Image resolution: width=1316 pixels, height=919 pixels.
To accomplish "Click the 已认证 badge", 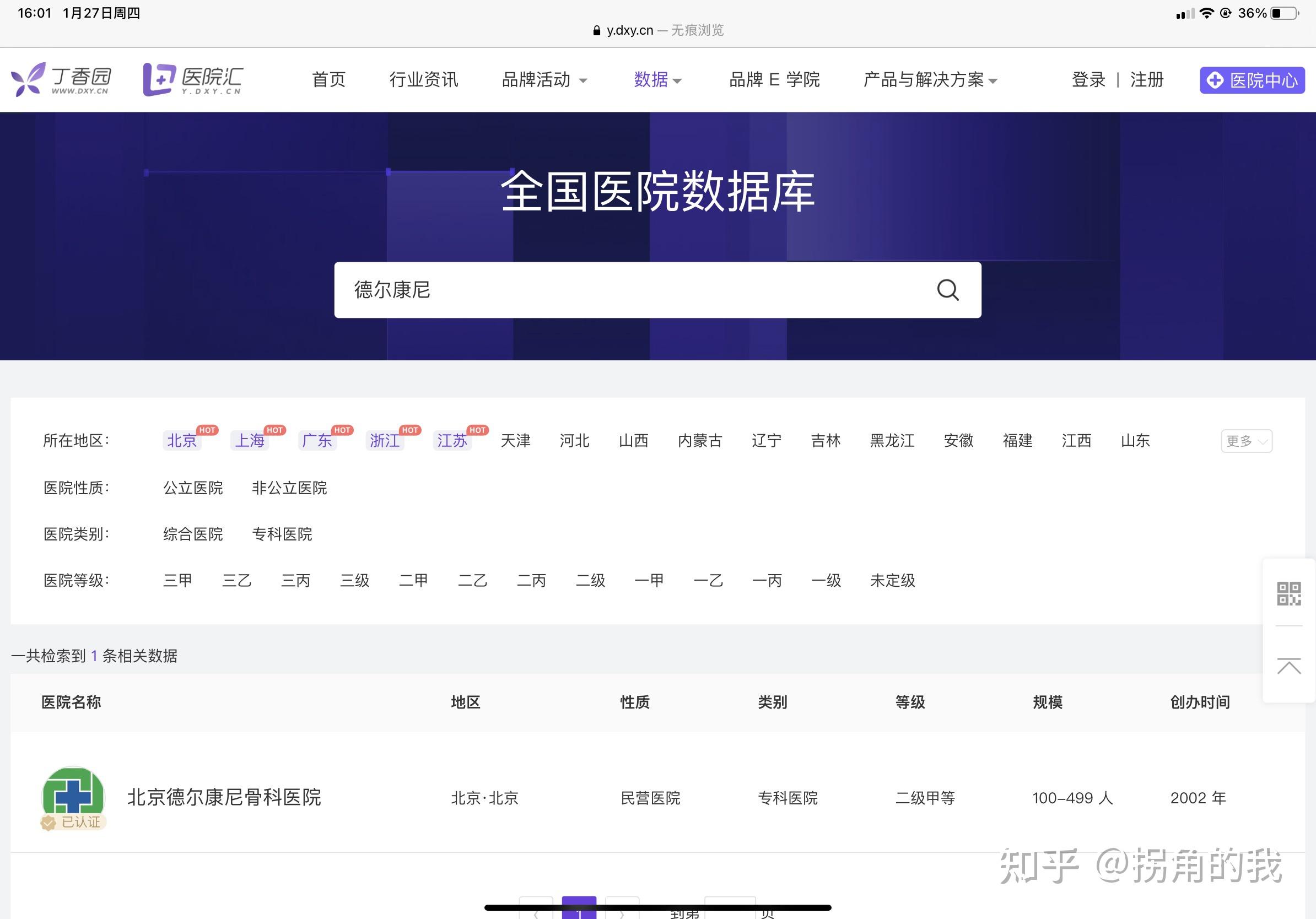I will pos(73,822).
